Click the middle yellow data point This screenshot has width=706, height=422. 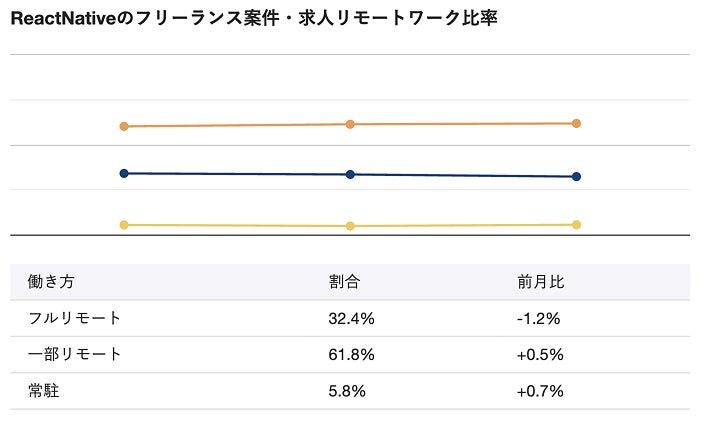pyautogui.click(x=350, y=226)
